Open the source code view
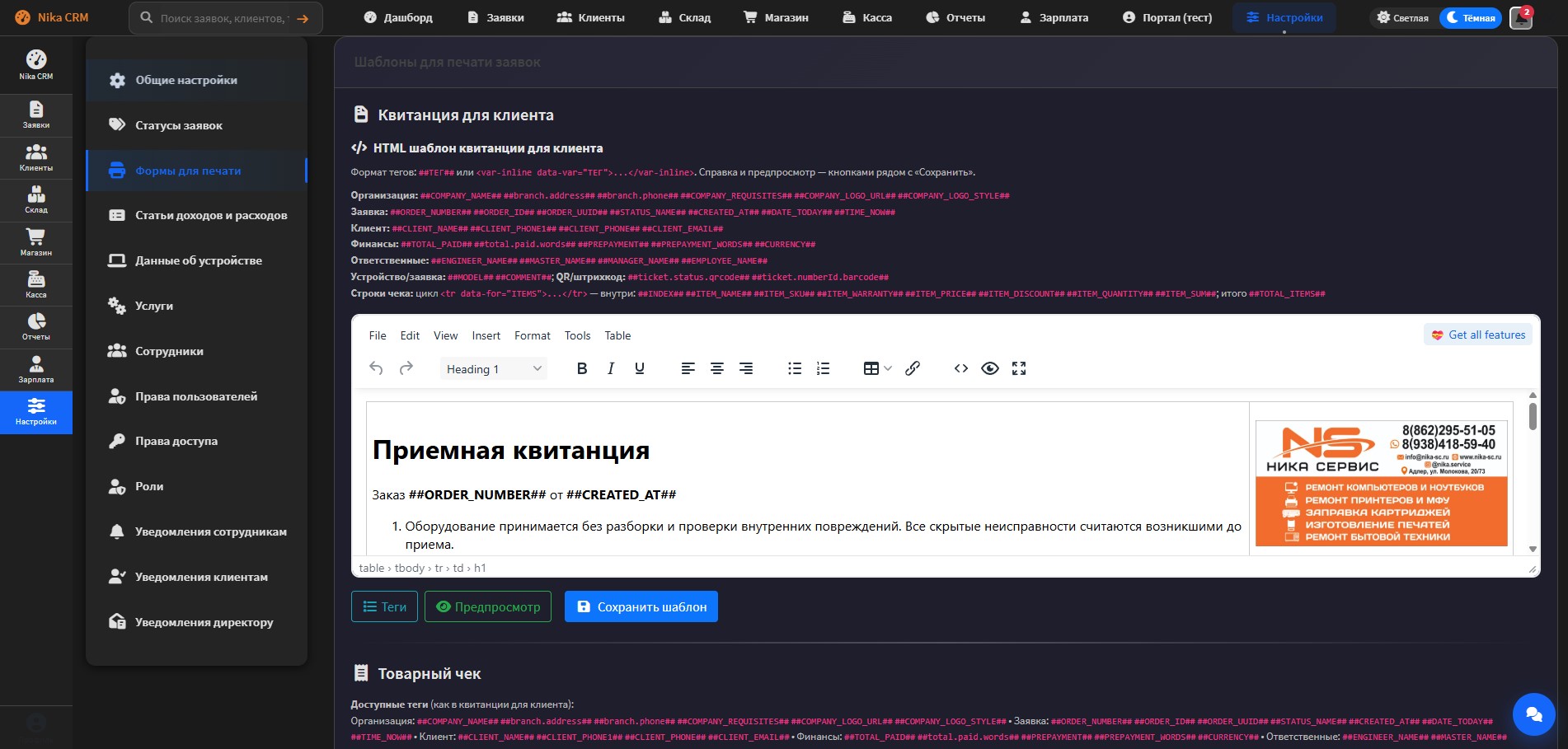 (x=961, y=368)
